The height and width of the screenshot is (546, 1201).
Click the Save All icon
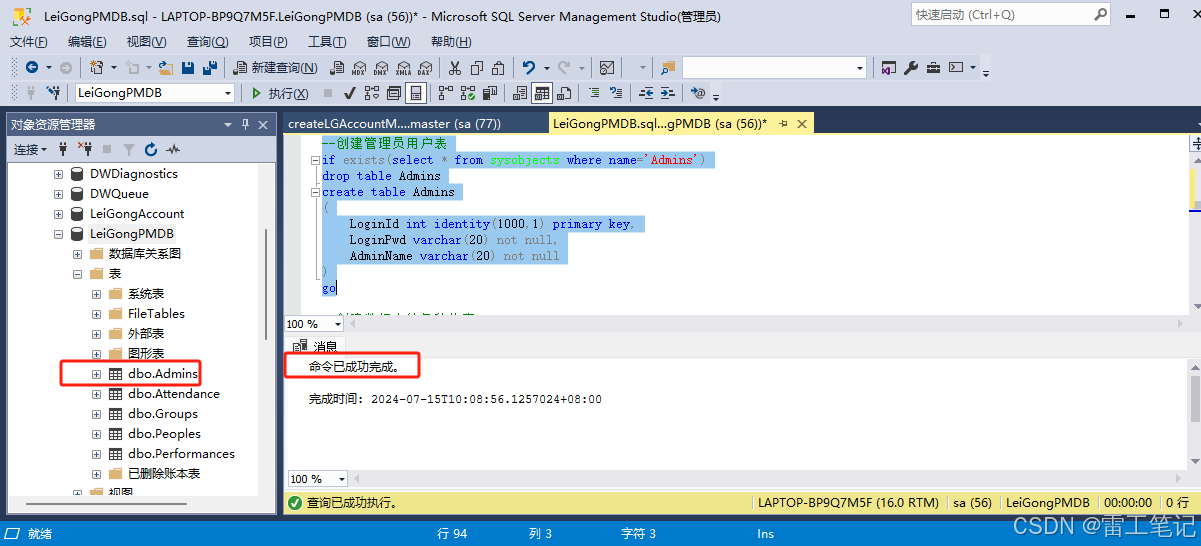coord(210,68)
